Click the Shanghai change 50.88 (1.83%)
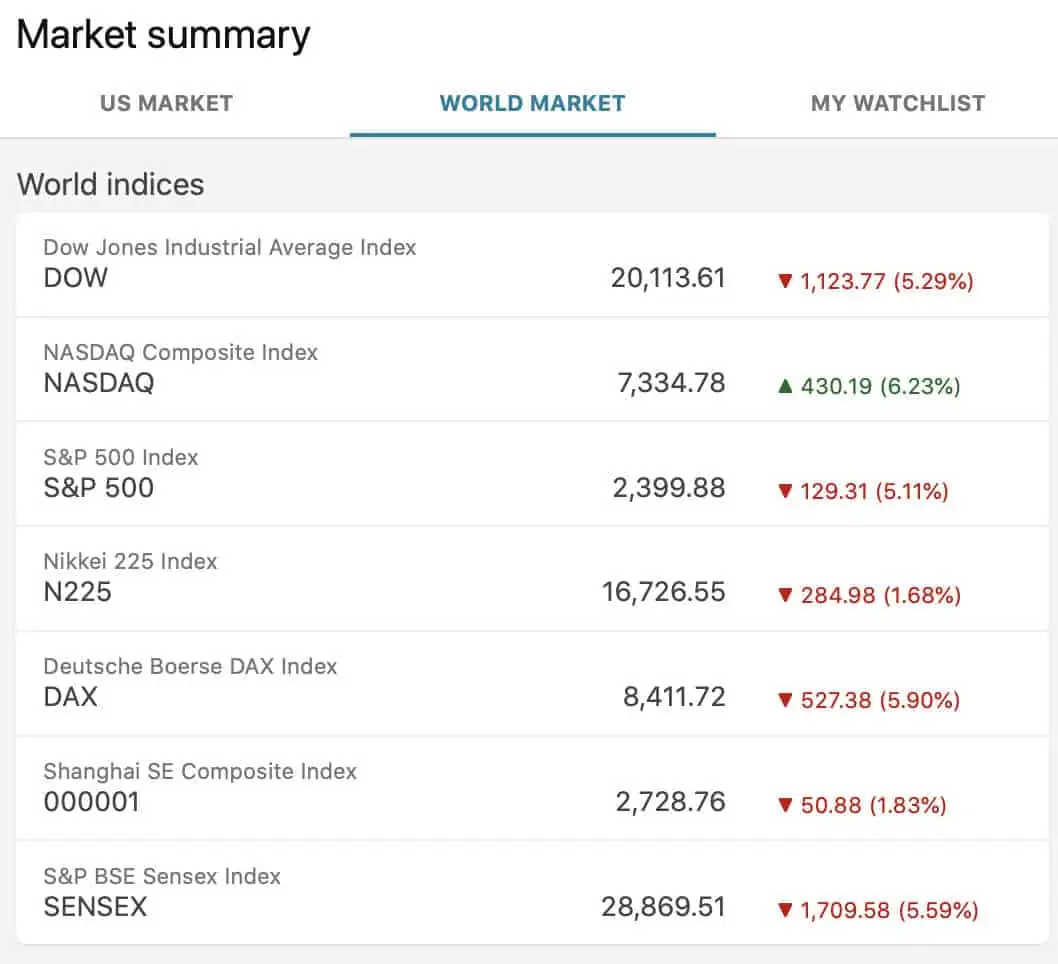The image size is (1058, 964). (873, 805)
